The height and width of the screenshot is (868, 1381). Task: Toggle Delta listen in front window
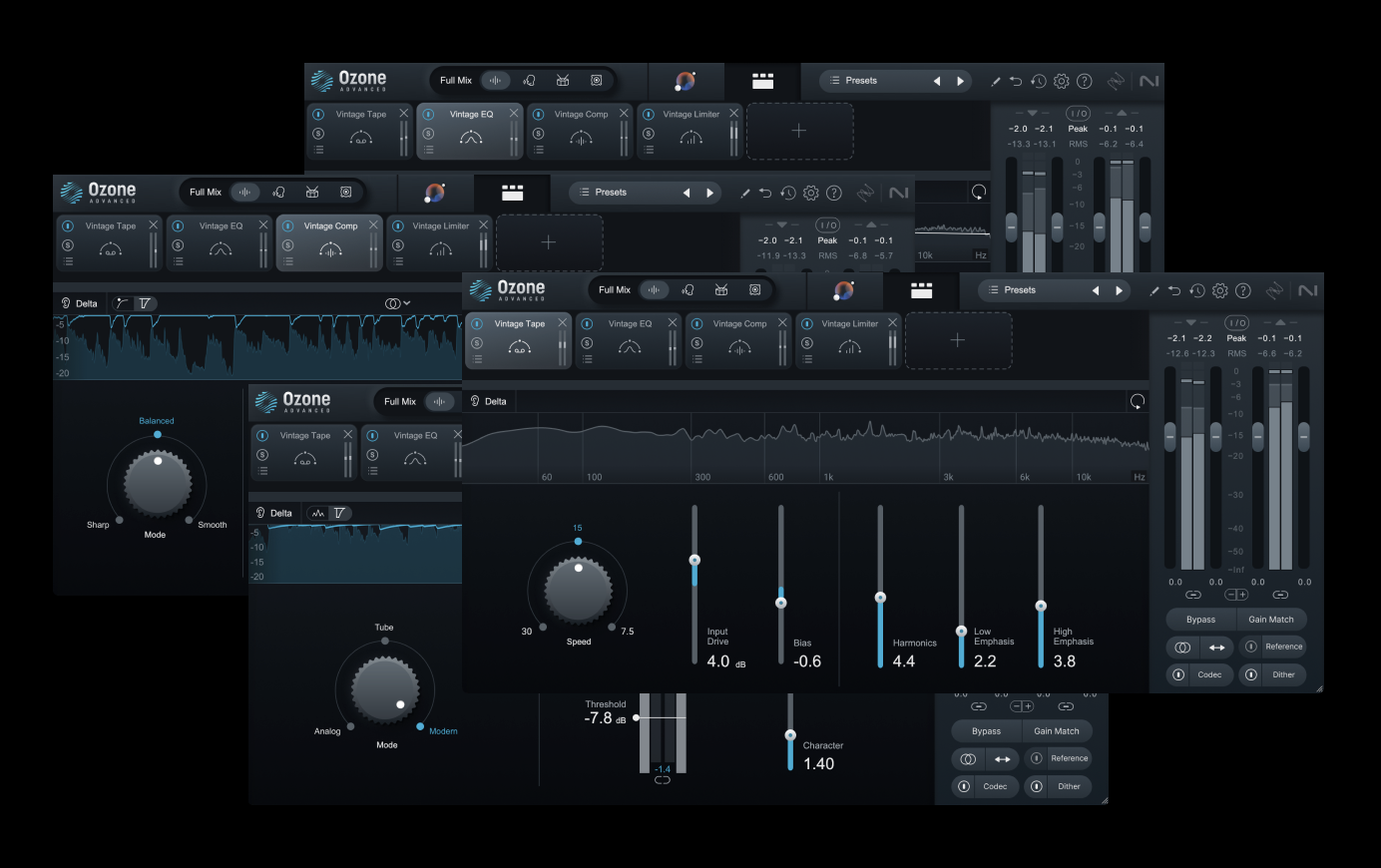(488, 401)
